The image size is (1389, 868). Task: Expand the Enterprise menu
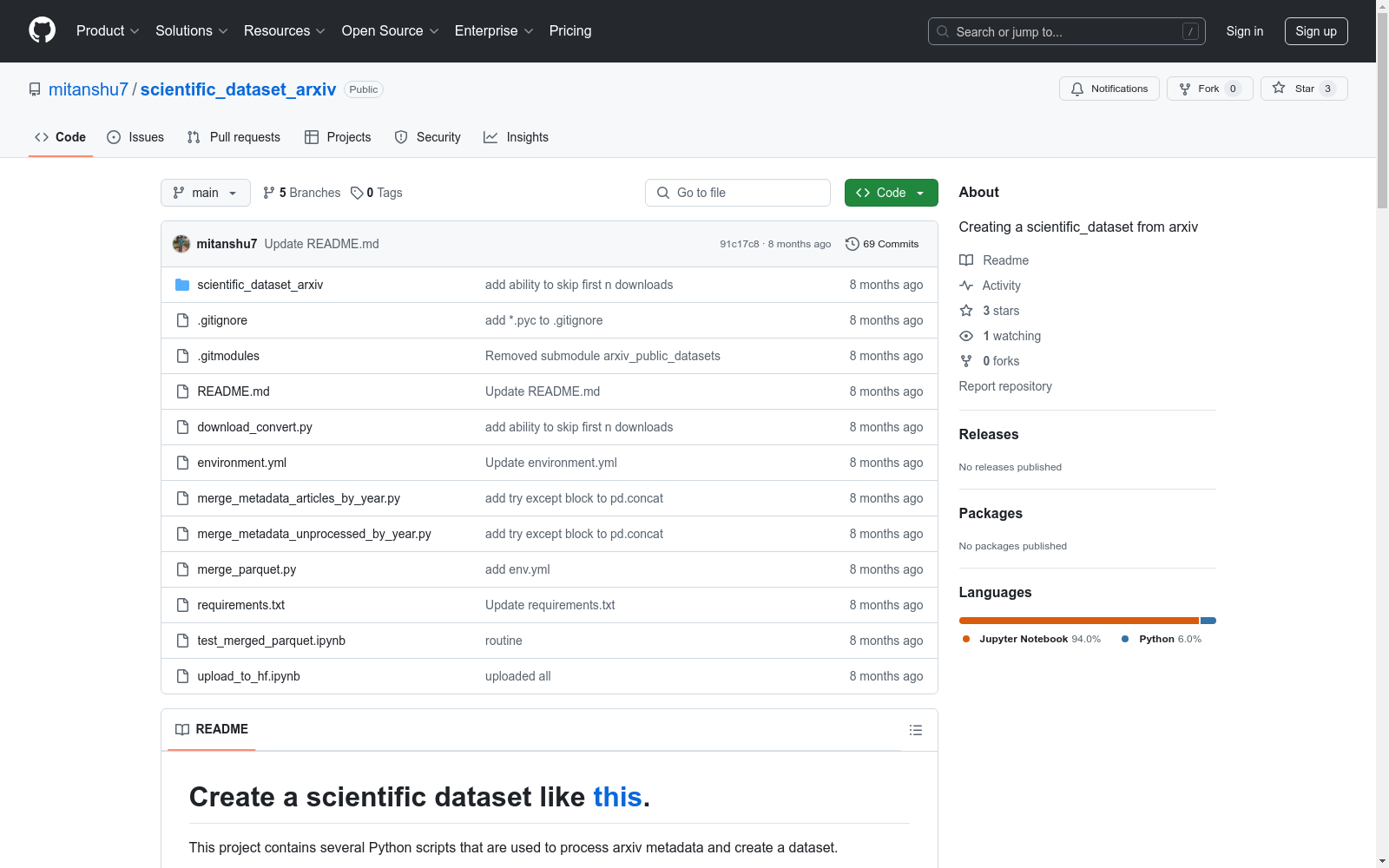(494, 31)
